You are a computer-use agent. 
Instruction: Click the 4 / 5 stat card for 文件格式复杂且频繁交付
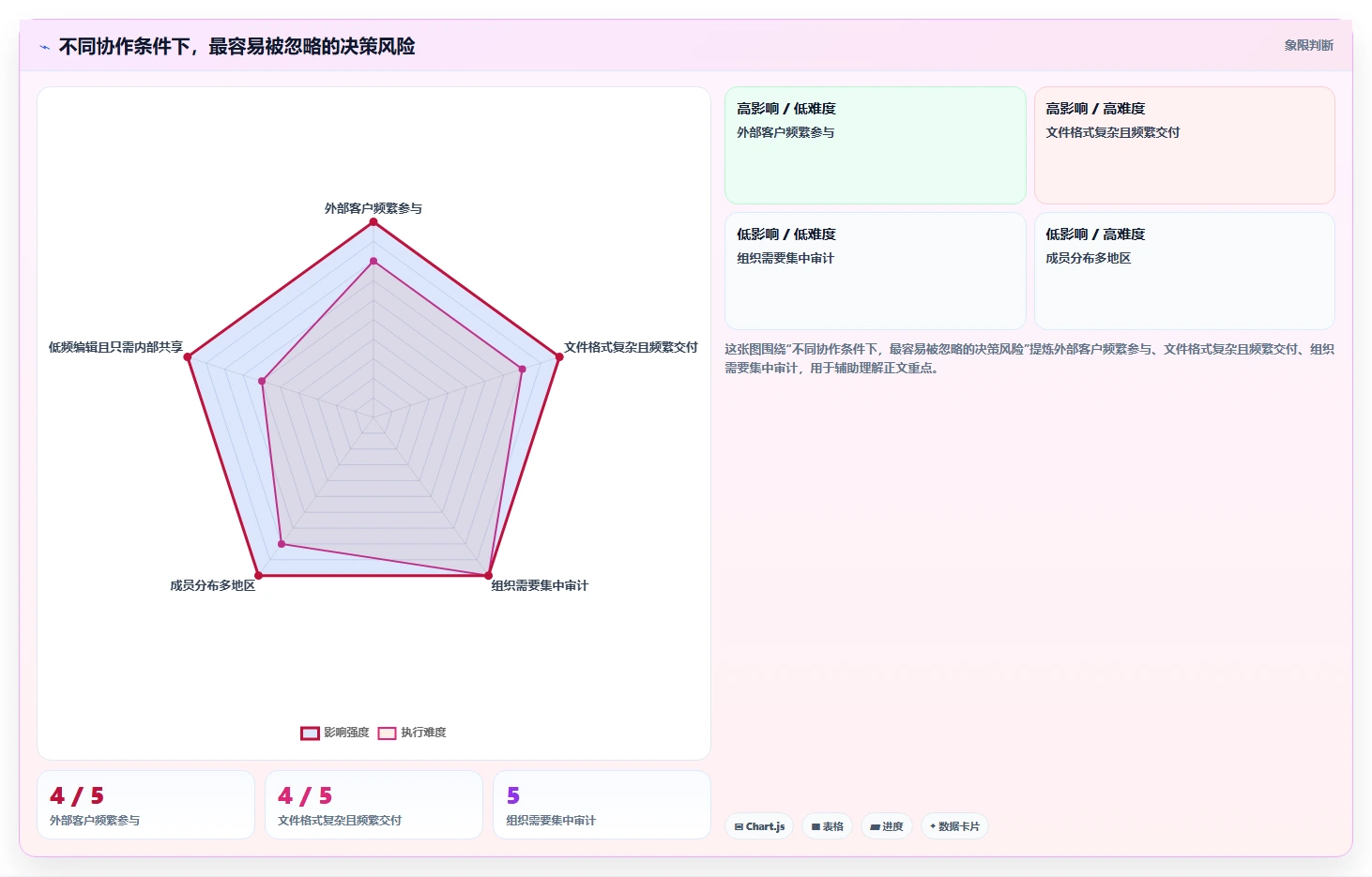point(373,805)
